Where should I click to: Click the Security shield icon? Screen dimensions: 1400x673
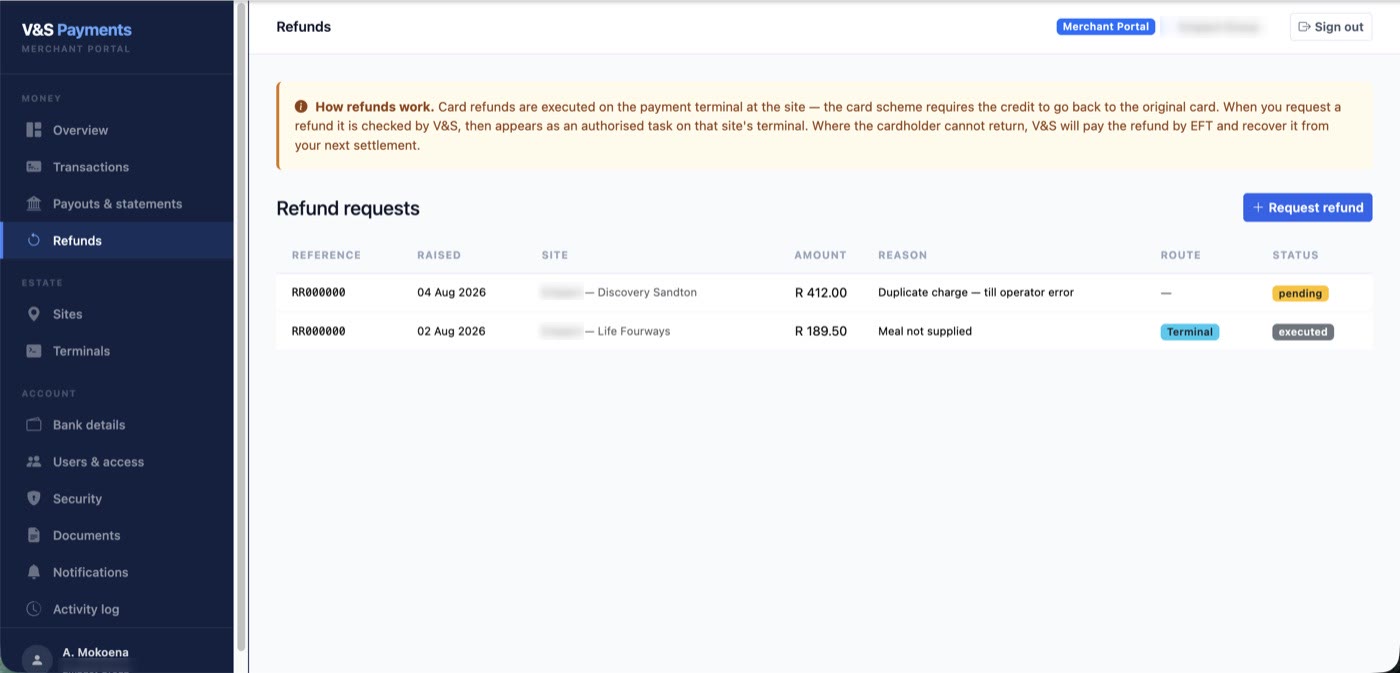click(34, 499)
